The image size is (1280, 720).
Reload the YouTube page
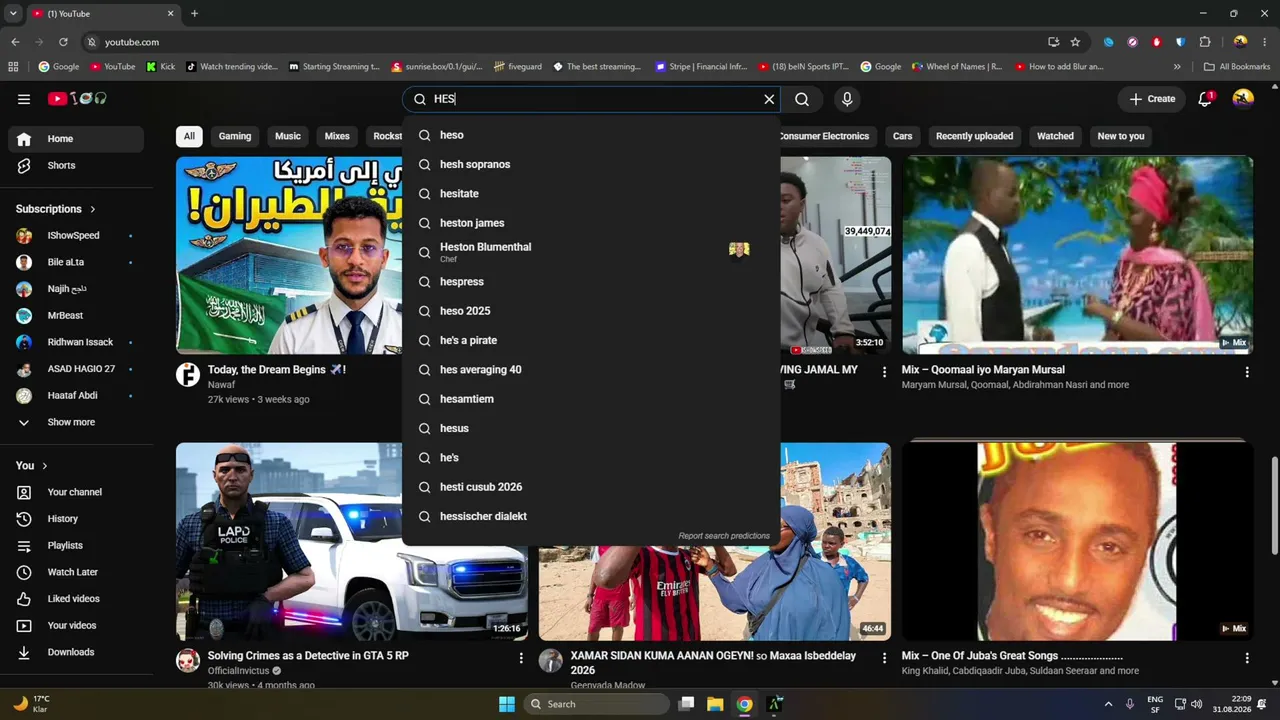(63, 42)
